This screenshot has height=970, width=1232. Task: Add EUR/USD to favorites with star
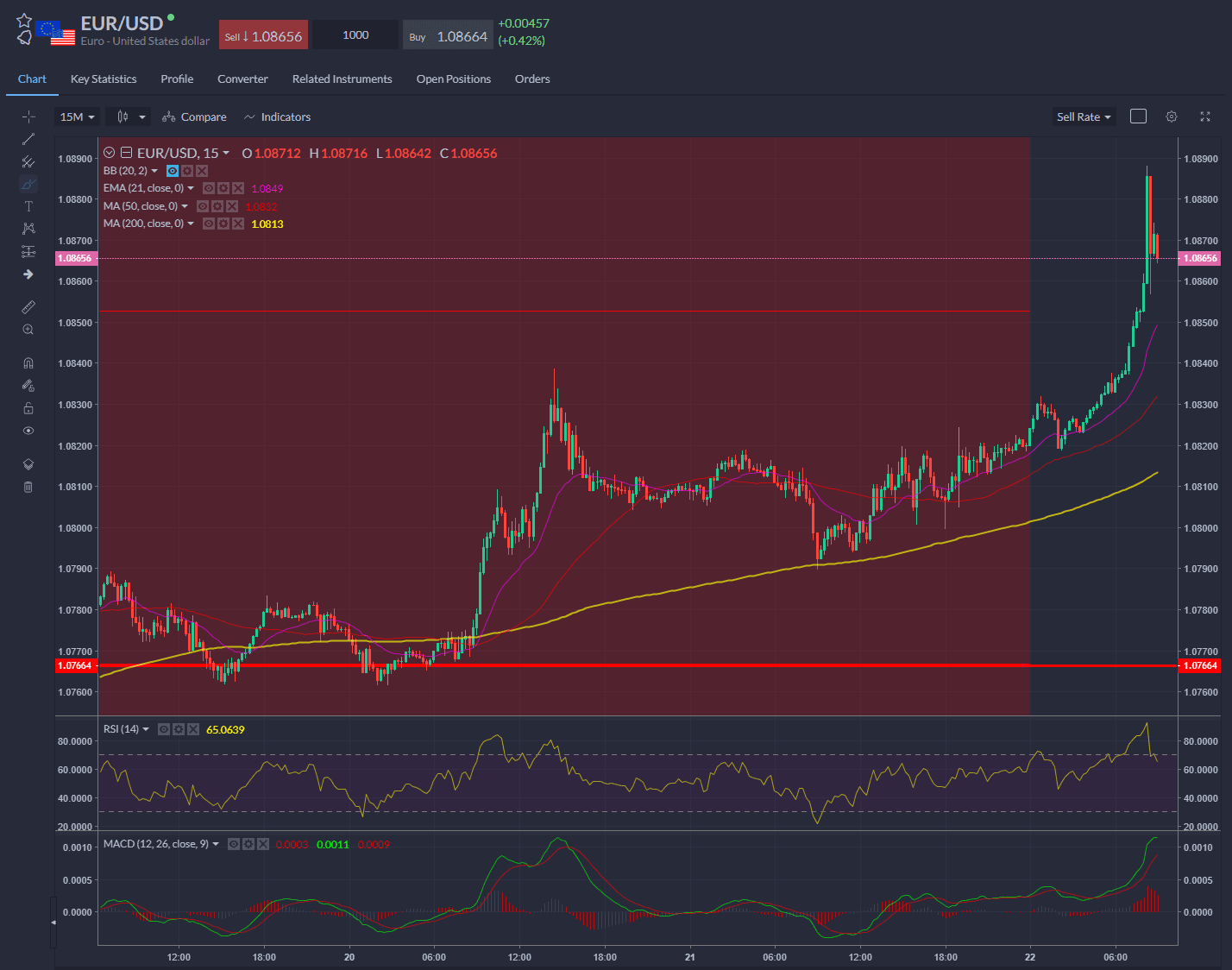(24, 20)
